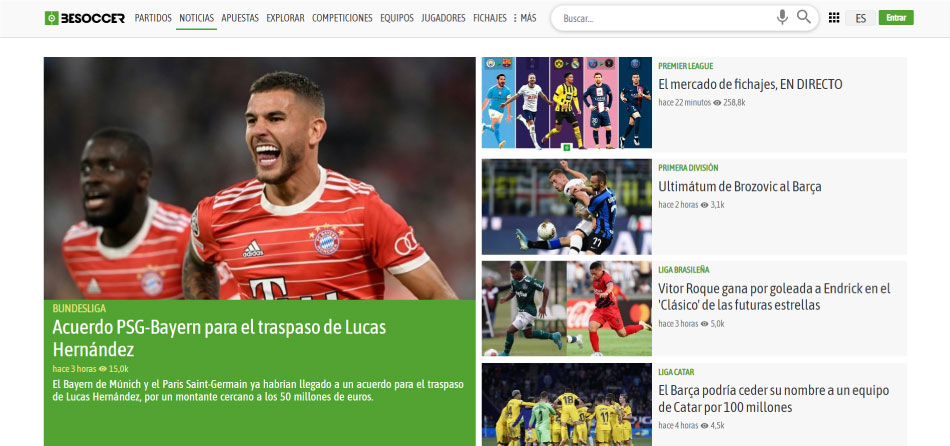Go to APUESTAS section
The width and height of the screenshot is (950, 446).
(x=240, y=18)
